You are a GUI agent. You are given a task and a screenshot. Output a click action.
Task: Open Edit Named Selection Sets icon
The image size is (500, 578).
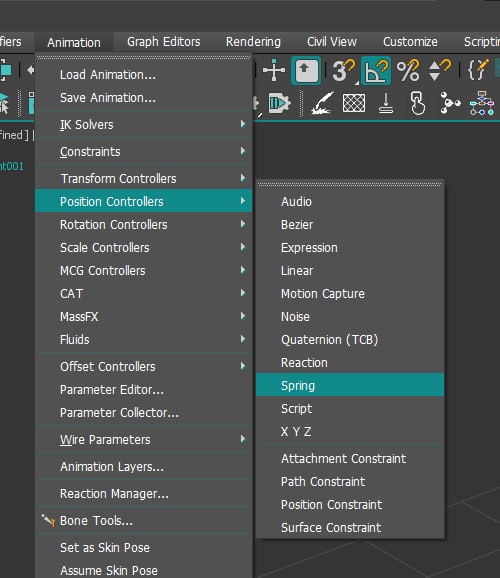click(478, 70)
